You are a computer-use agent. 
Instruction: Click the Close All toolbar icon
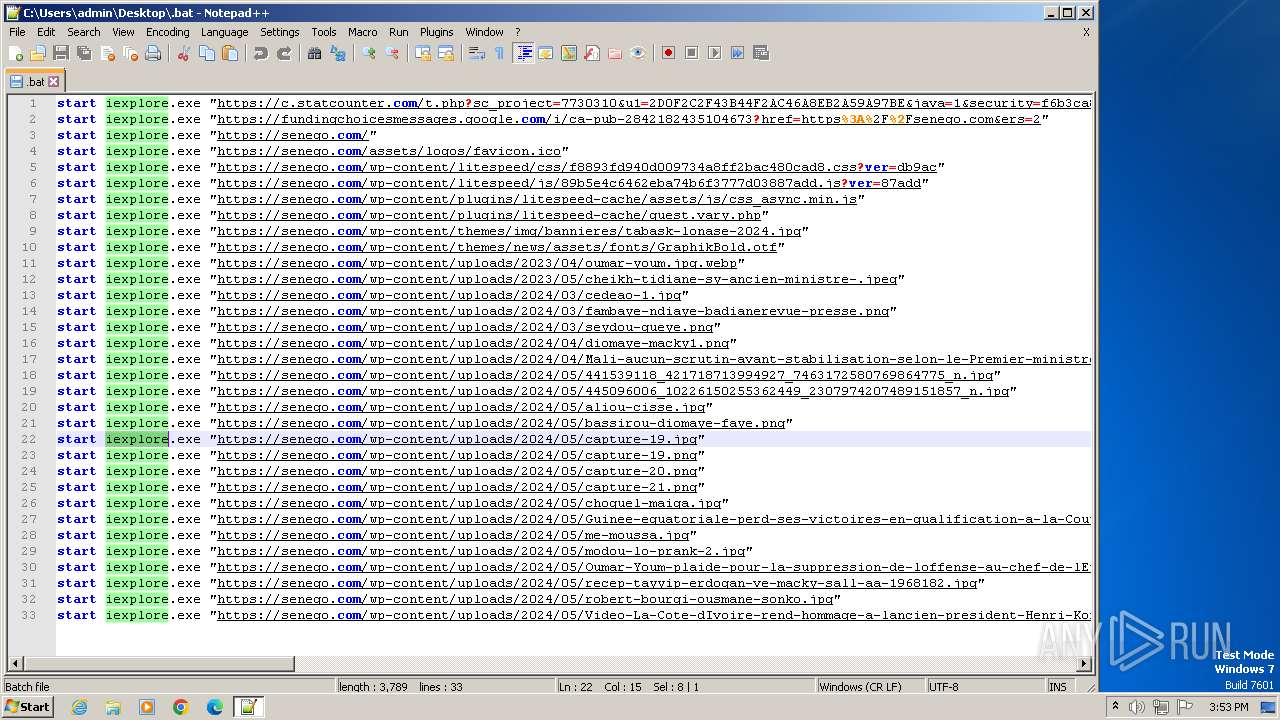(130, 53)
